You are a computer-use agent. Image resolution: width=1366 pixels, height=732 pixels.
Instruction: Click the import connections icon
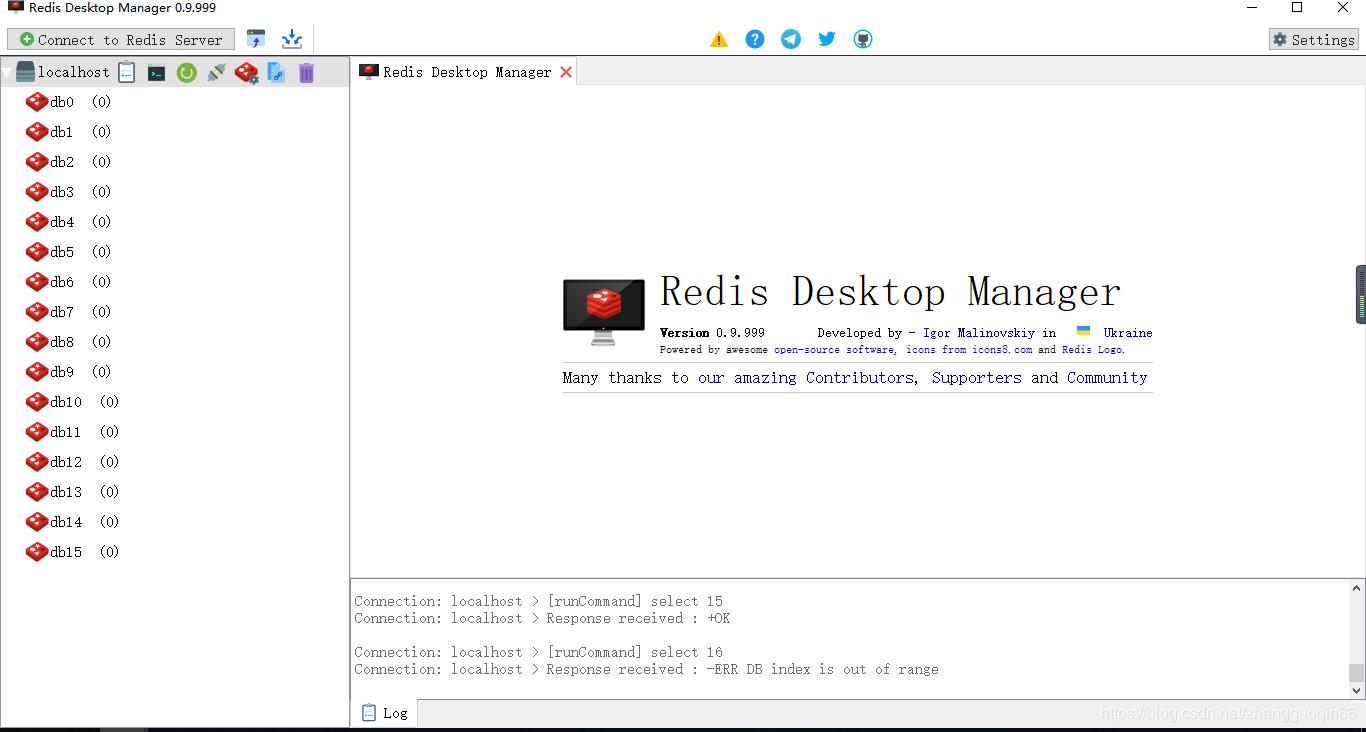256,39
